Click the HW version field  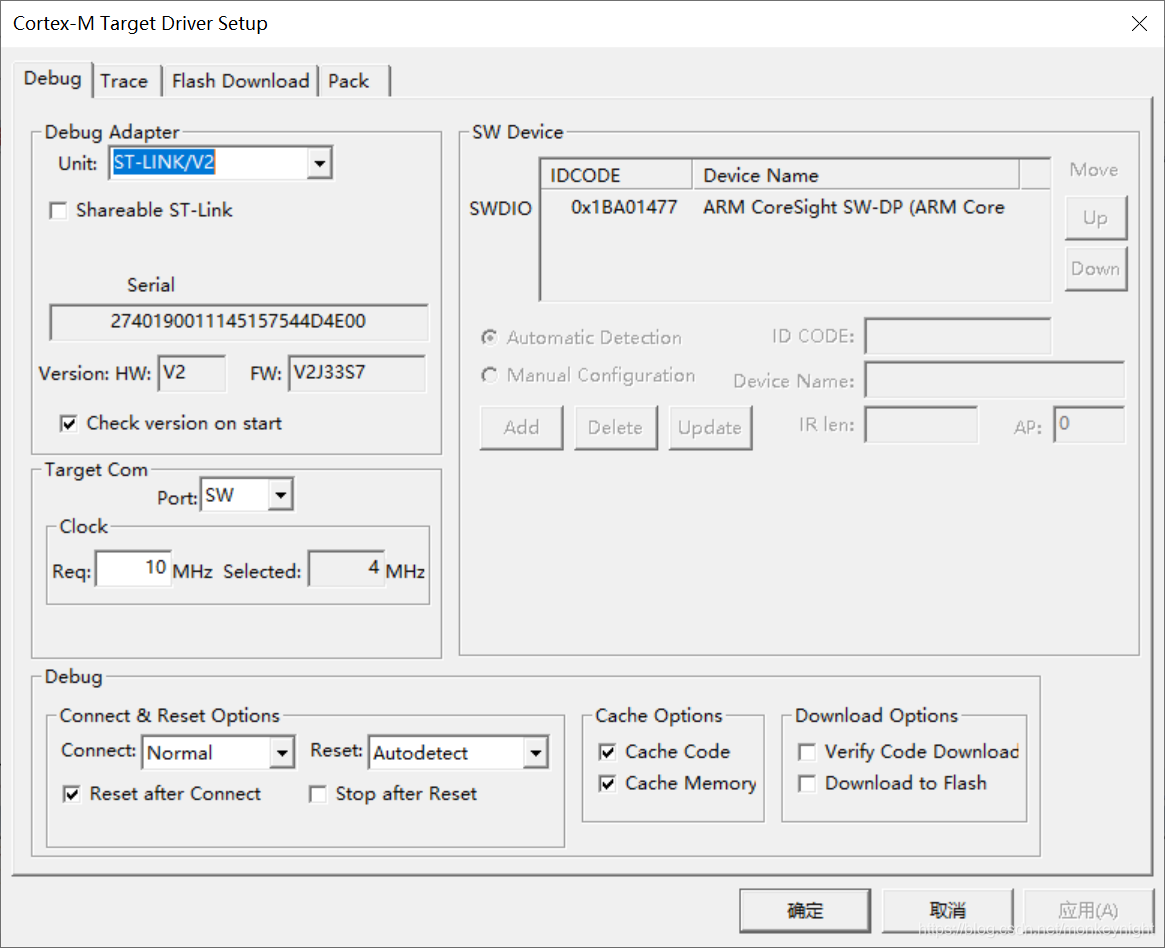(192, 373)
